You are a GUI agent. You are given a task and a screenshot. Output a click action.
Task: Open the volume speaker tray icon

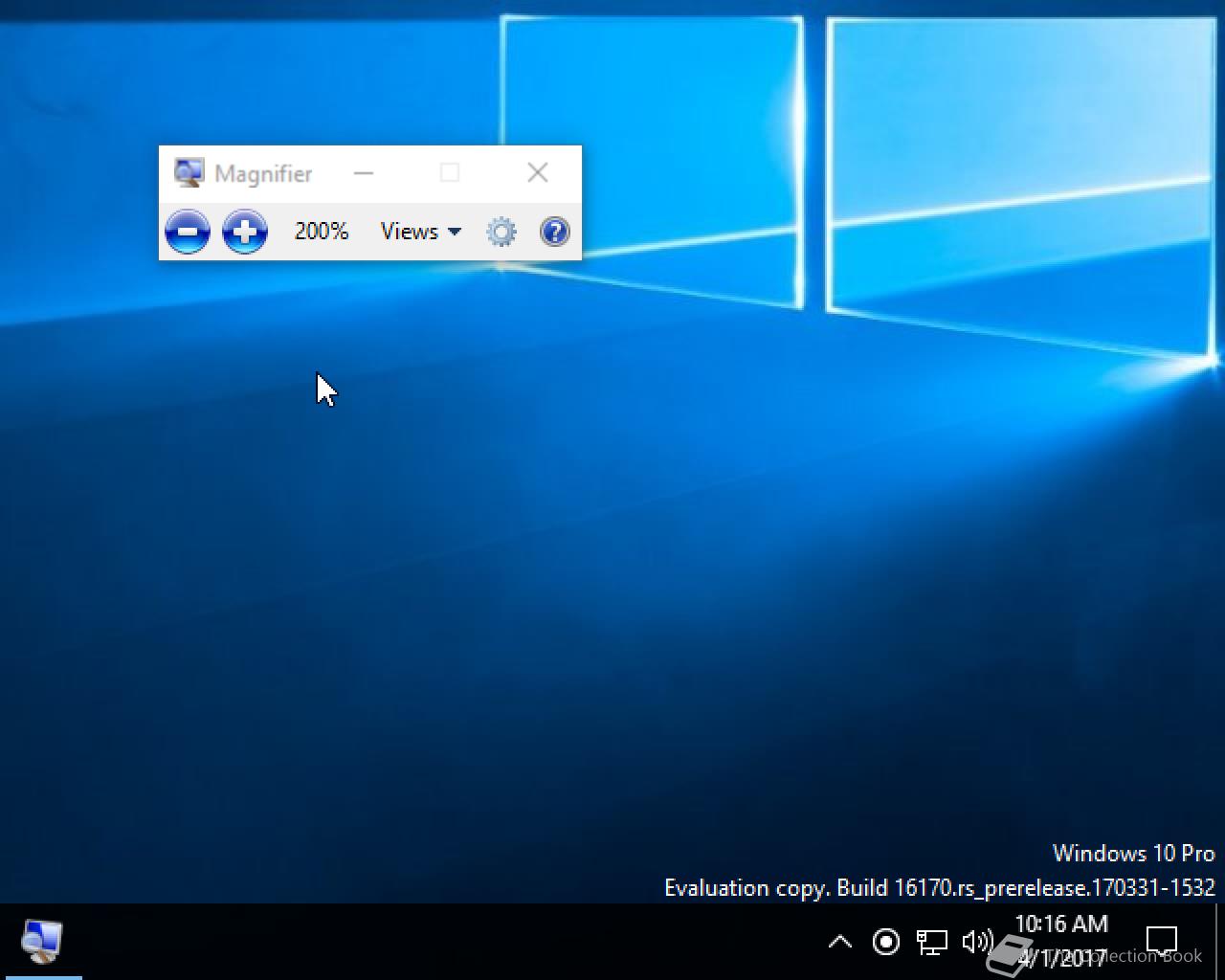pyautogui.click(x=976, y=942)
